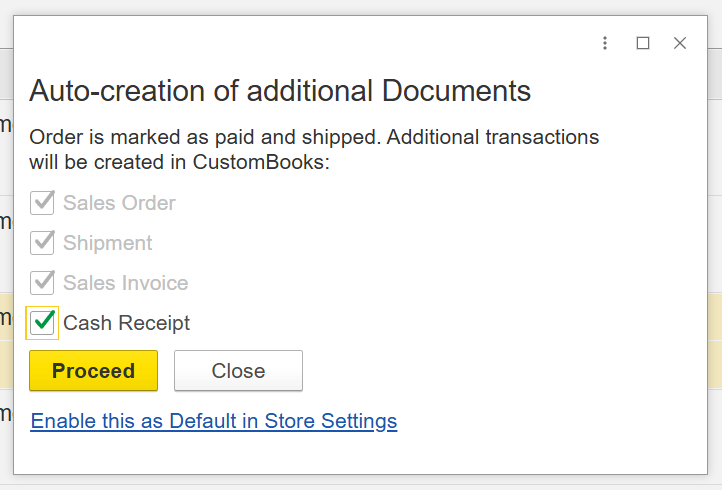Click the Sales Invoice label text
The image size is (722, 490).
pyautogui.click(x=125, y=283)
